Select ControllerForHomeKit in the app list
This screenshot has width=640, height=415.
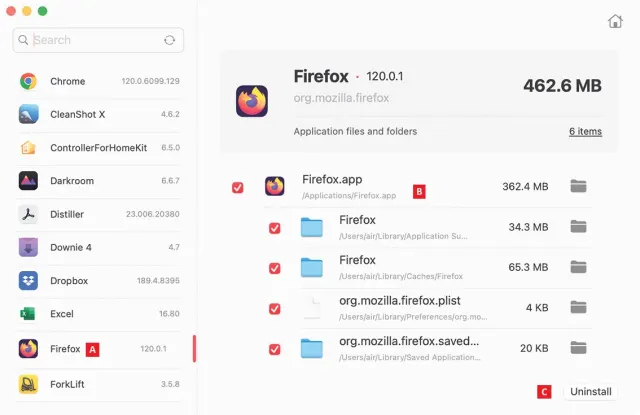tap(99, 148)
